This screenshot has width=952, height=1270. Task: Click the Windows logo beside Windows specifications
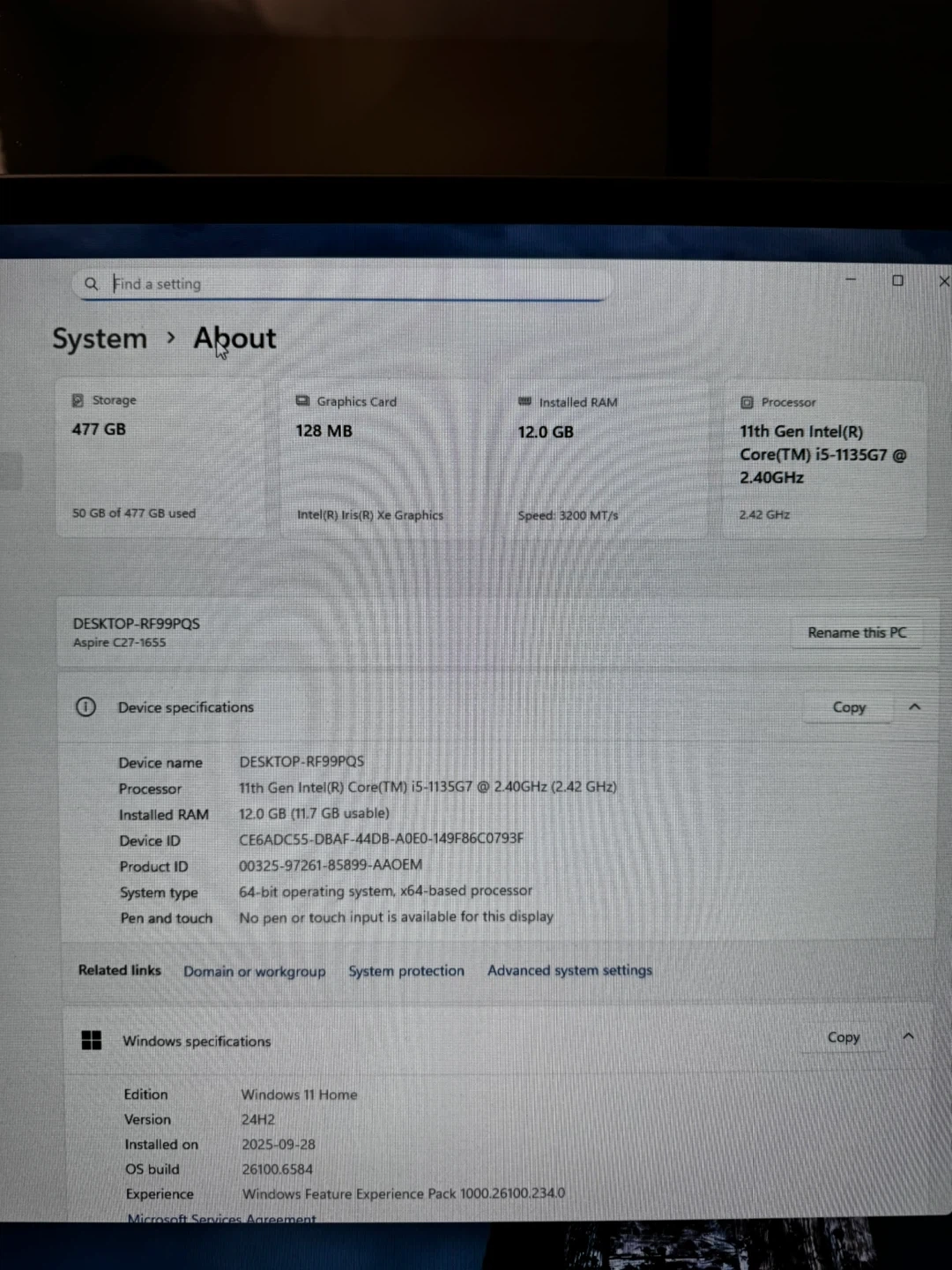tap(92, 1041)
